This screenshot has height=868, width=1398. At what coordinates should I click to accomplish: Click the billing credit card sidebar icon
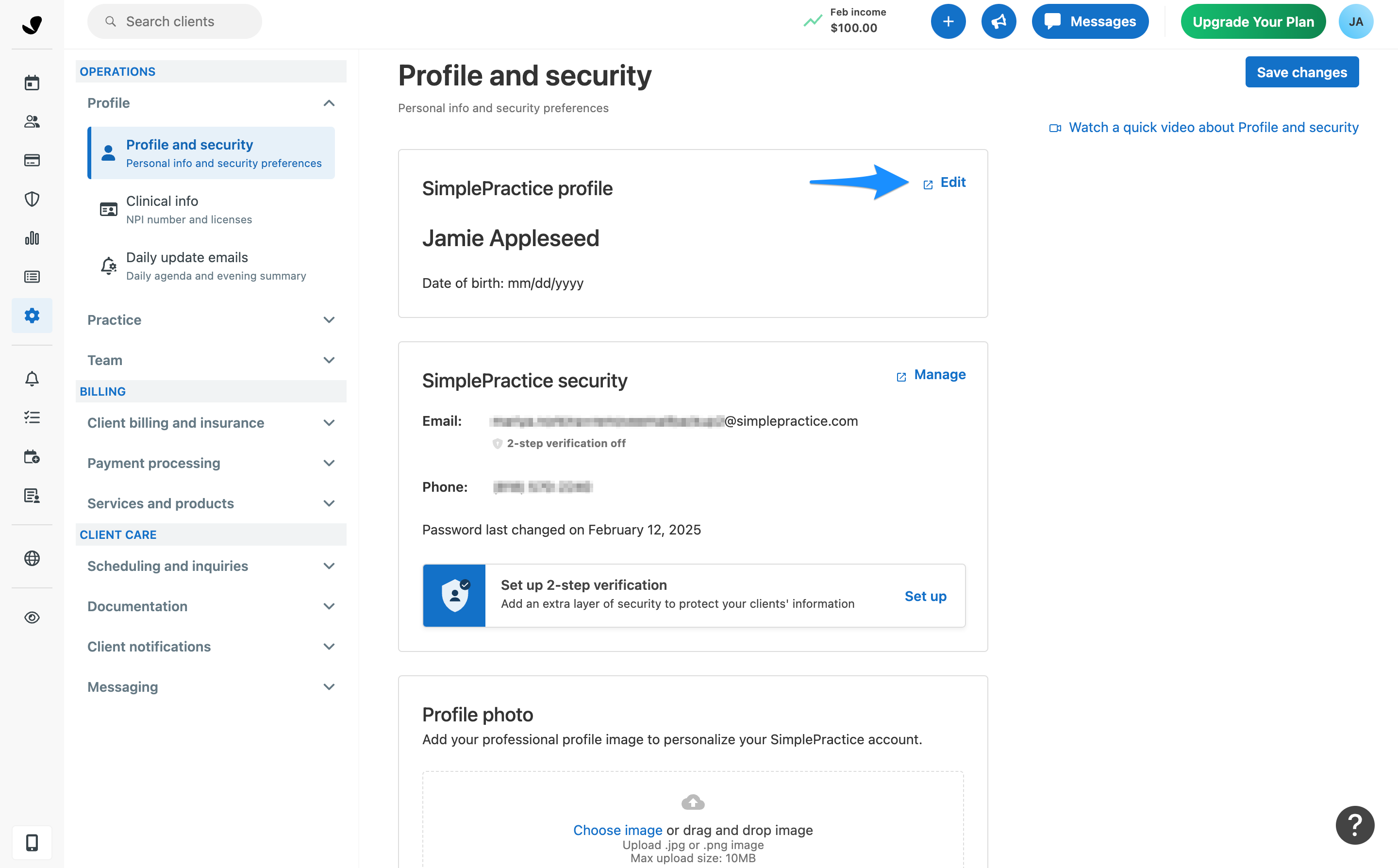(x=32, y=160)
